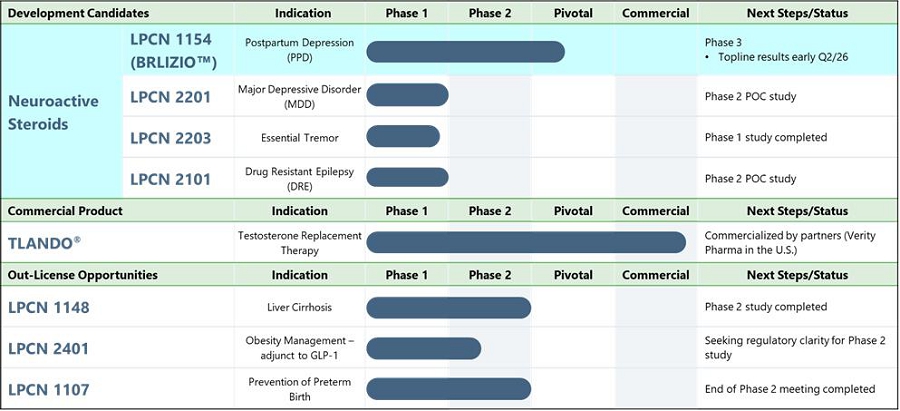Click the Obesity Management indication text
Image resolution: width=900 pixels, height=411 pixels.
click(300, 348)
